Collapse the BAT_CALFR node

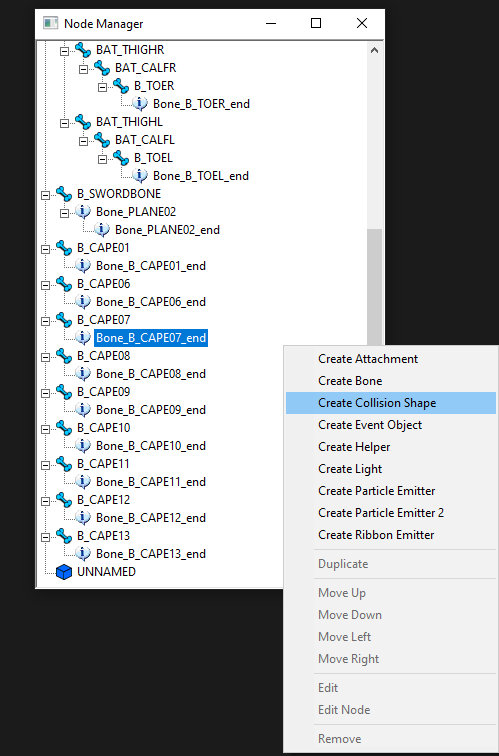point(83,69)
